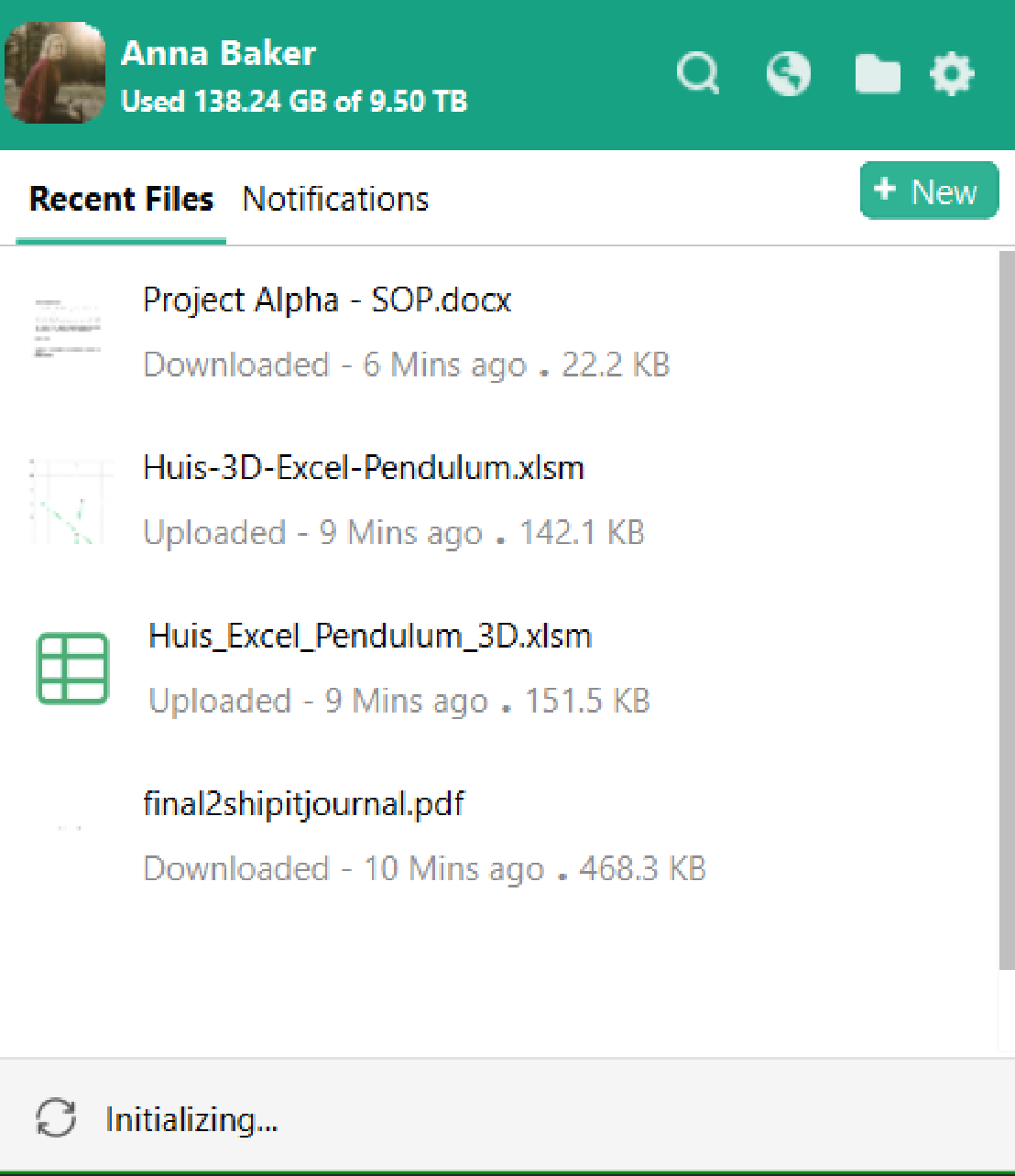Open Huis_Excel_Pendulum_3D.xlsm file entry
Viewport: 1015px width, 1176px height.
370,636
